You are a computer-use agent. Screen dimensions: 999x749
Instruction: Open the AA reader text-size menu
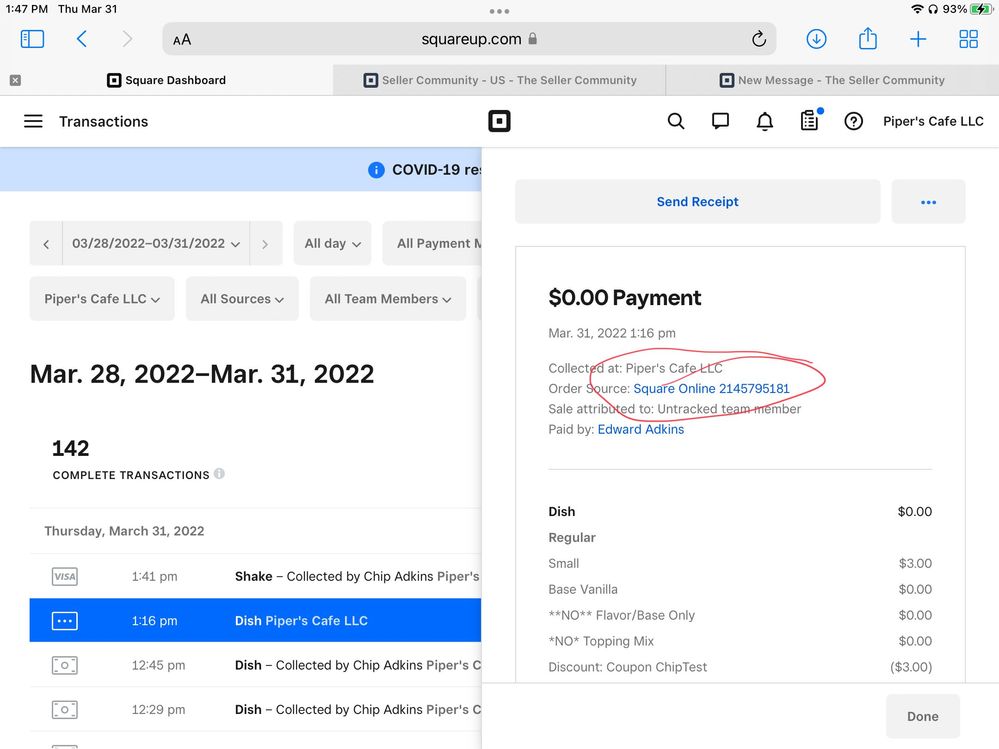(182, 39)
